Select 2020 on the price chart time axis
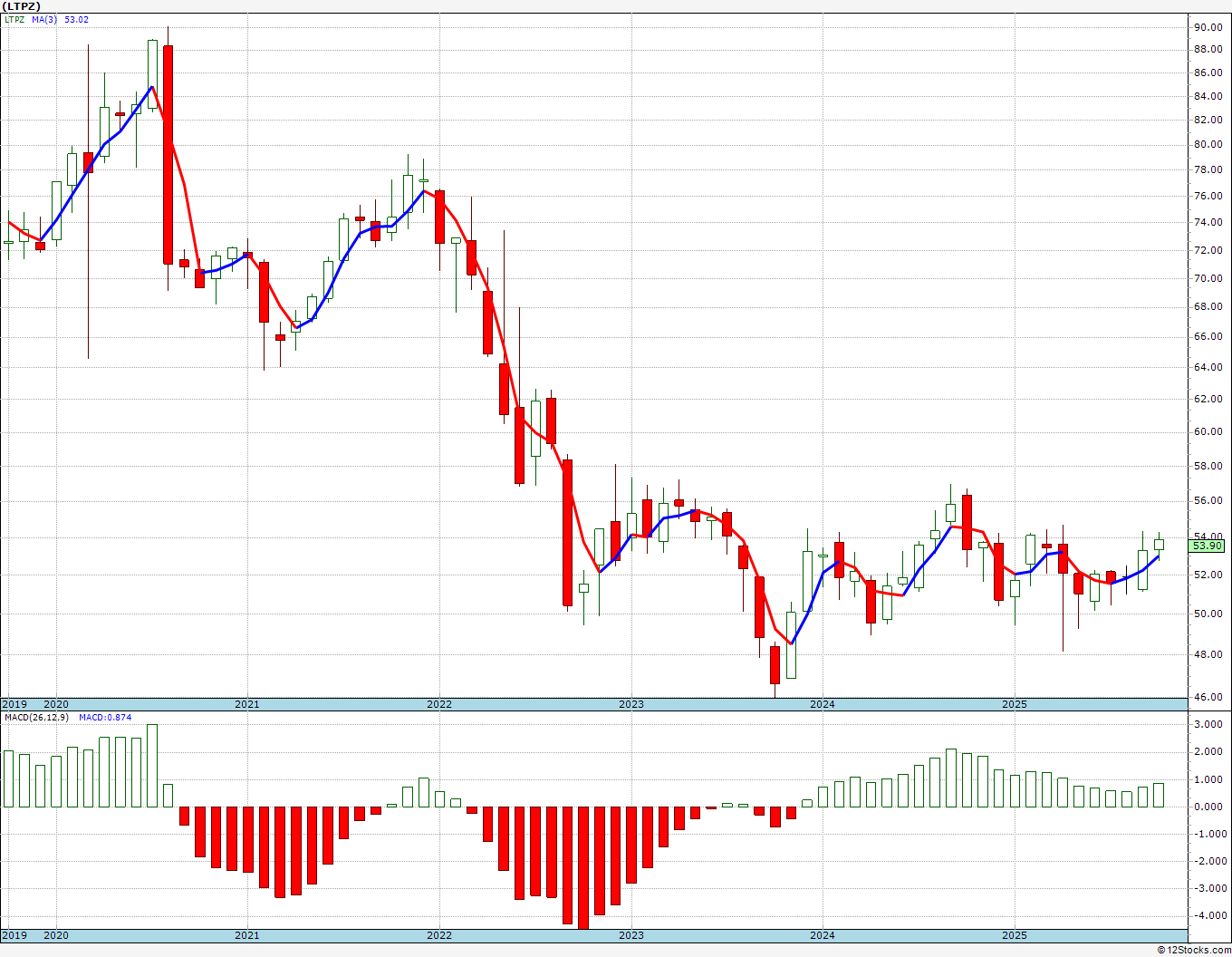This screenshot has width=1232, height=957. (56, 704)
